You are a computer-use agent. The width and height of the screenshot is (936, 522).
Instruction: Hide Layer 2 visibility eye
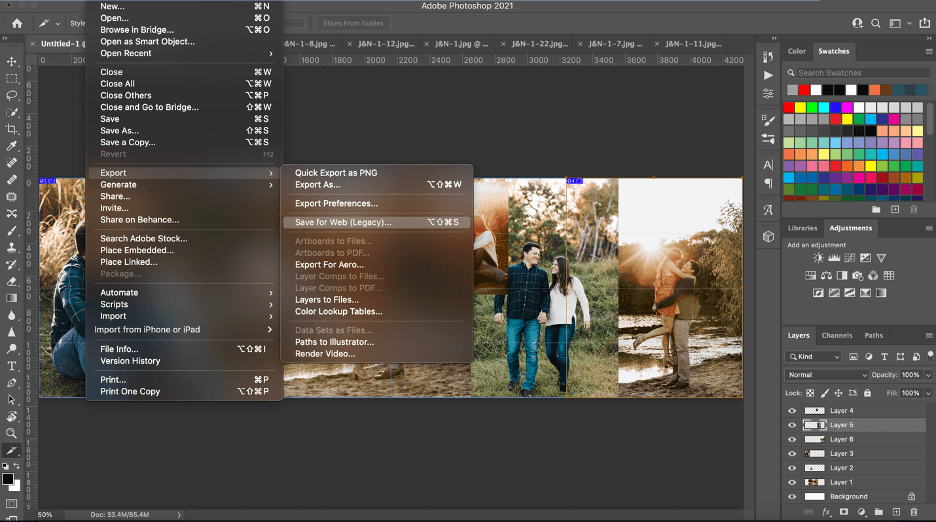[x=792, y=468]
